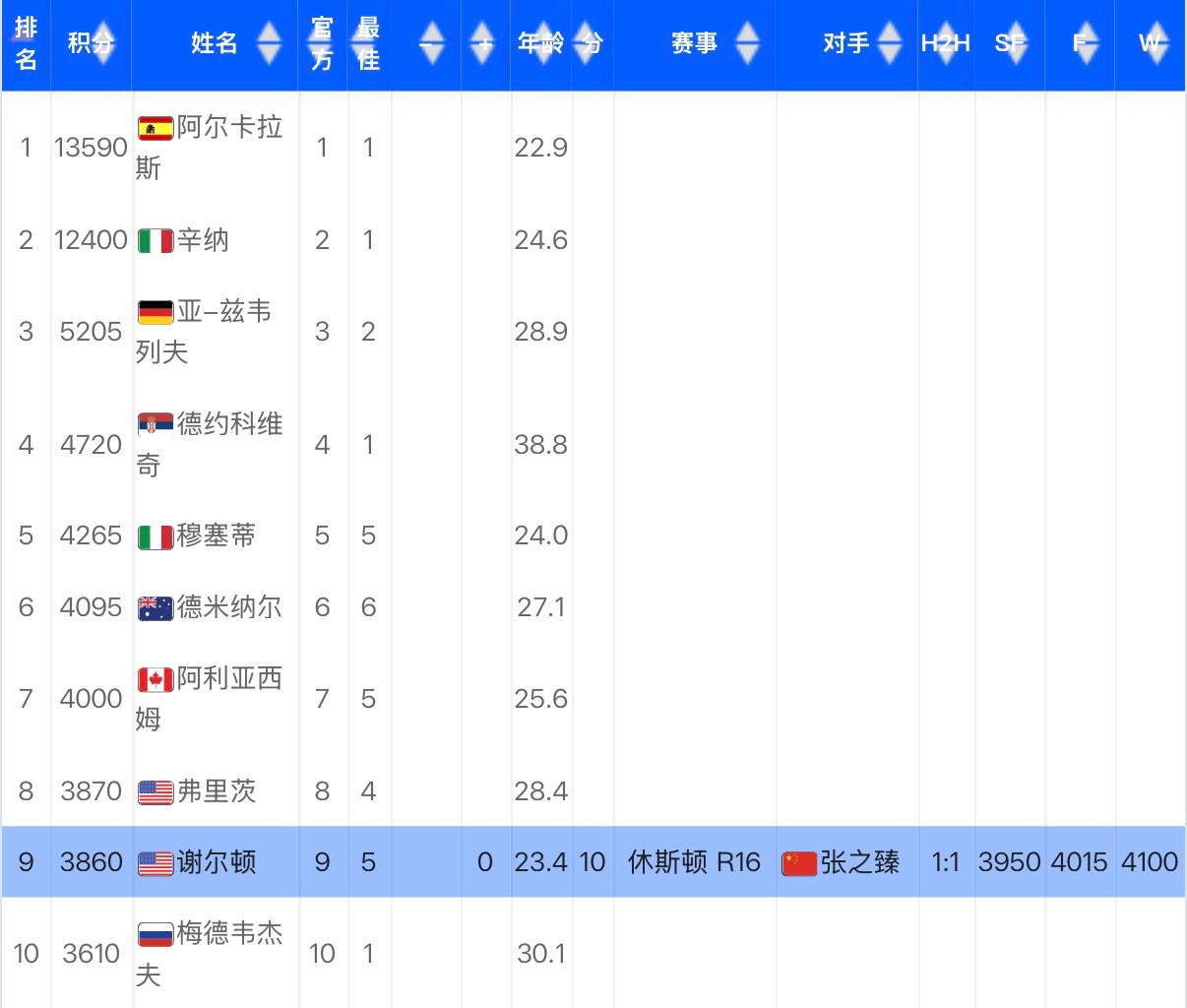The width and height of the screenshot is (1187, 1008).
Task: Click H2H value 1:1
Action: [x=946, y=863]
